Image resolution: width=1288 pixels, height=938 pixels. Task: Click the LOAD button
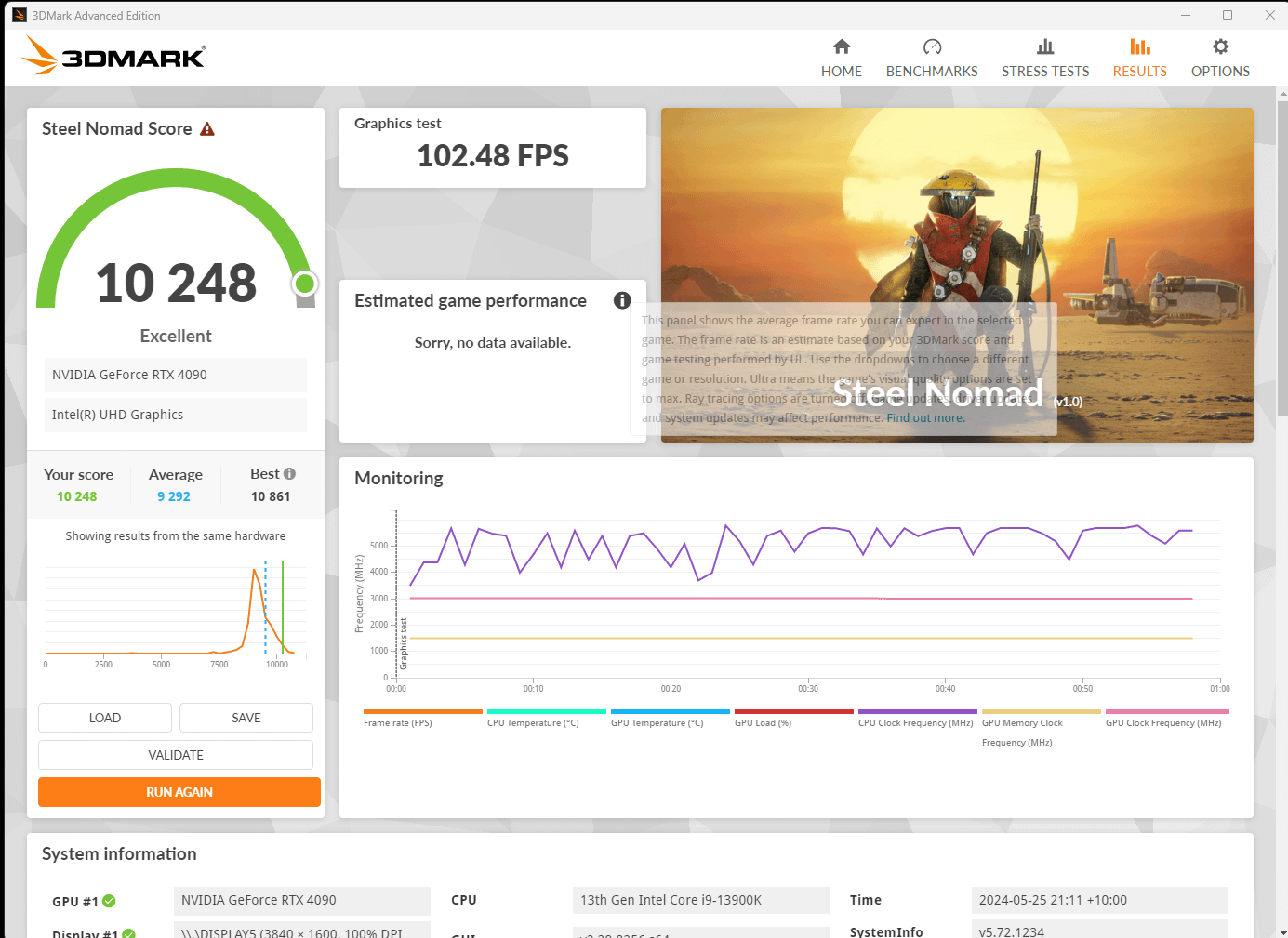pos(105,718)
